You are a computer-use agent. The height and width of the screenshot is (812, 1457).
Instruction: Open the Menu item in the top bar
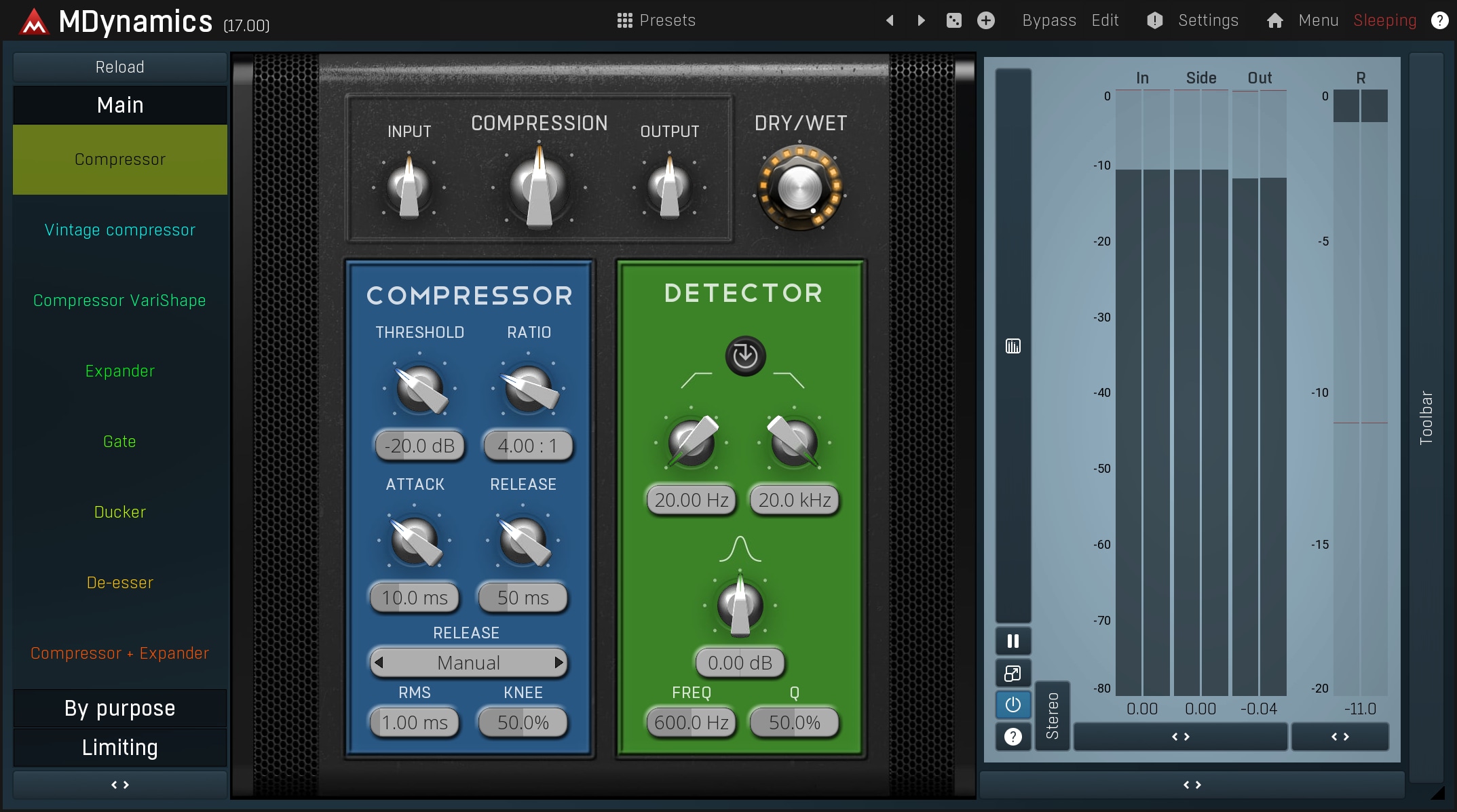pyautogui.click(x=1317, y=20)
